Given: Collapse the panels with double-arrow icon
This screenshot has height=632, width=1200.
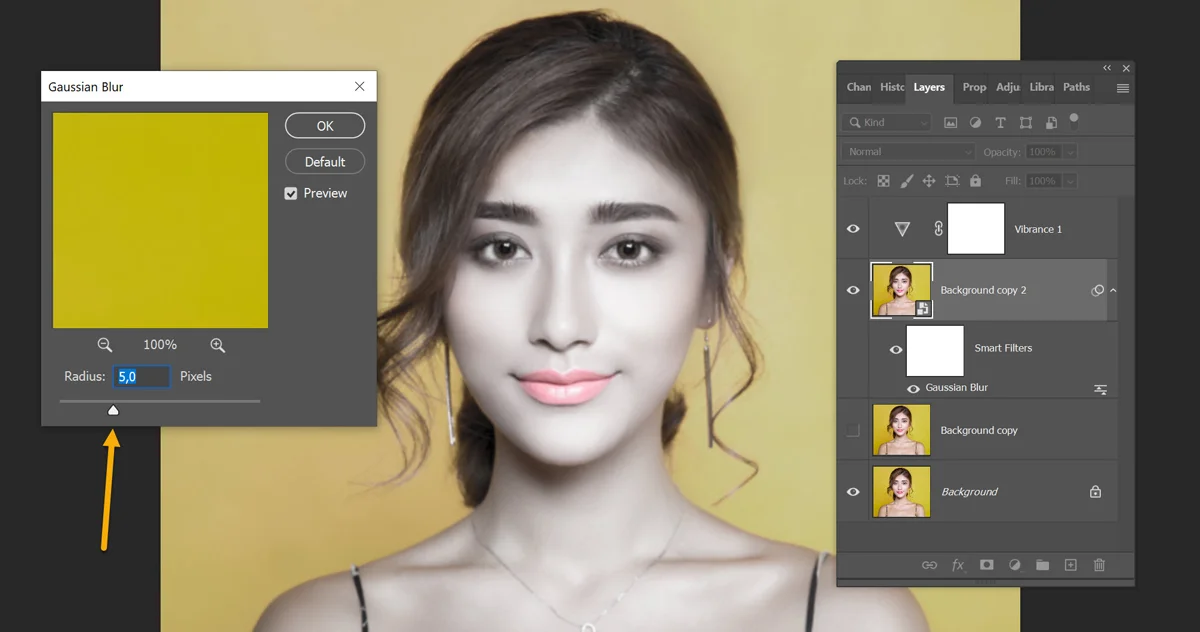Looking at the screenshot, I should (1107, 68).
